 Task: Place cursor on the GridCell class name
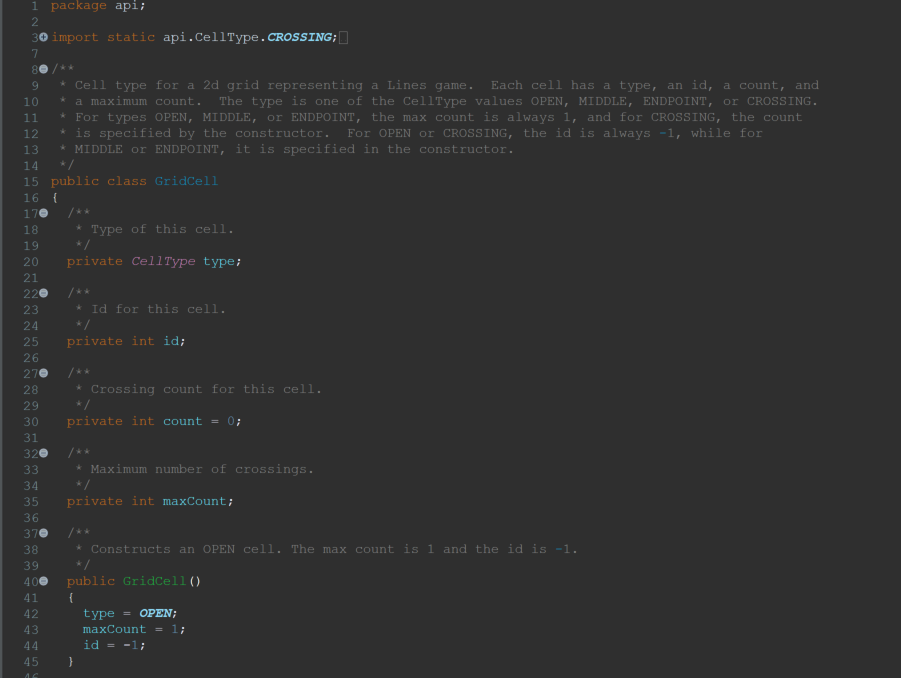pyautogui.click(x=185, y=181)
